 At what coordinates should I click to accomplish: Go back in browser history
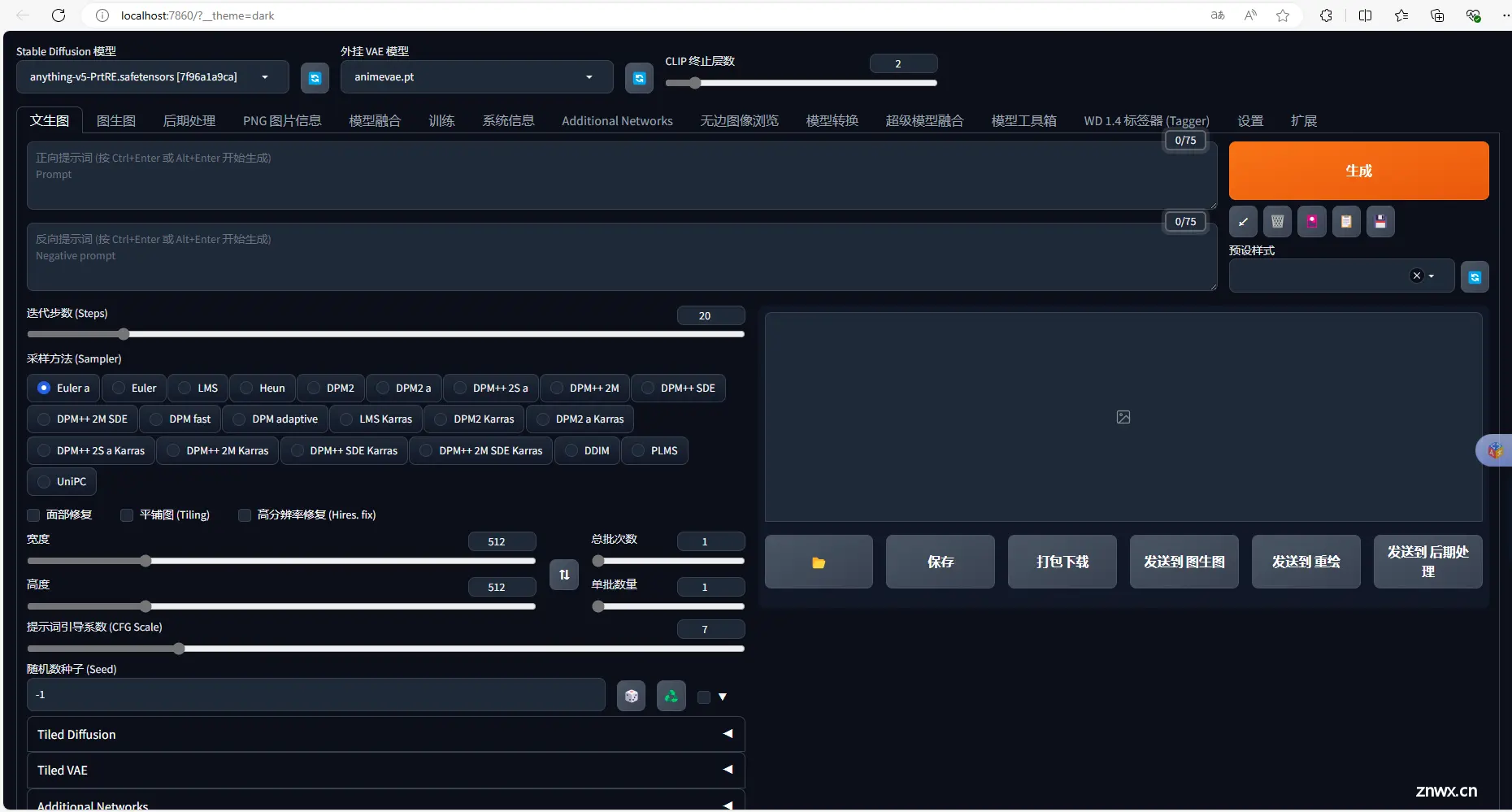point(23,15)
